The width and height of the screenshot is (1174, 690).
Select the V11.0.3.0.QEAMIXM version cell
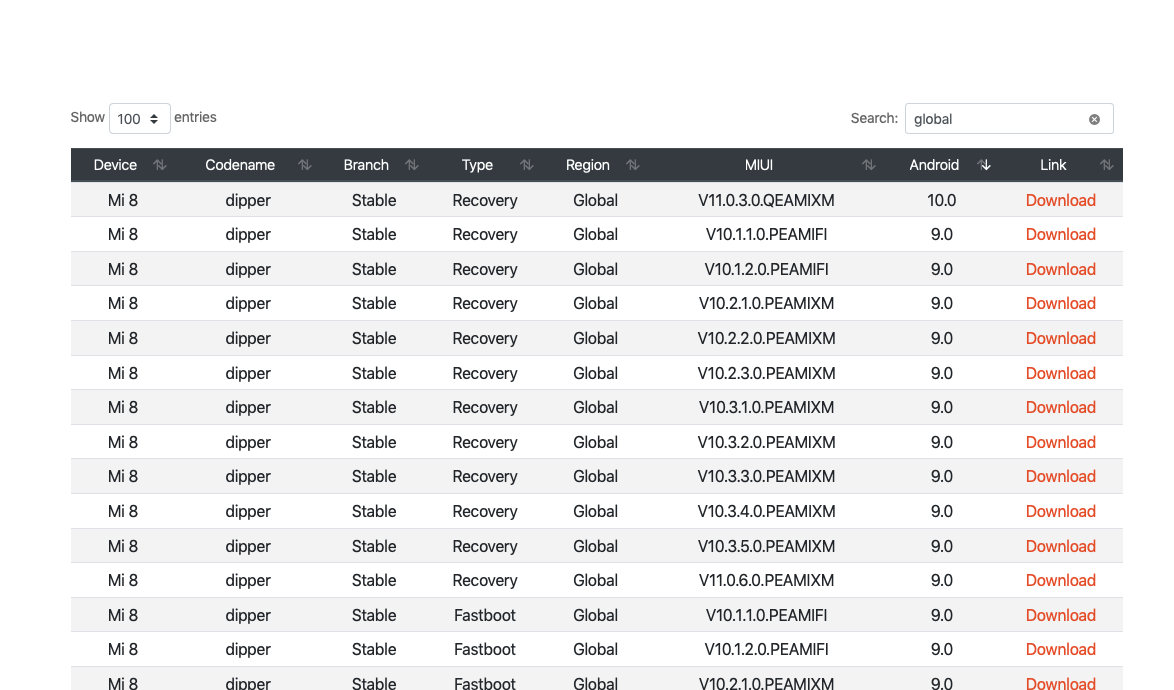click(x=766, y=201)
